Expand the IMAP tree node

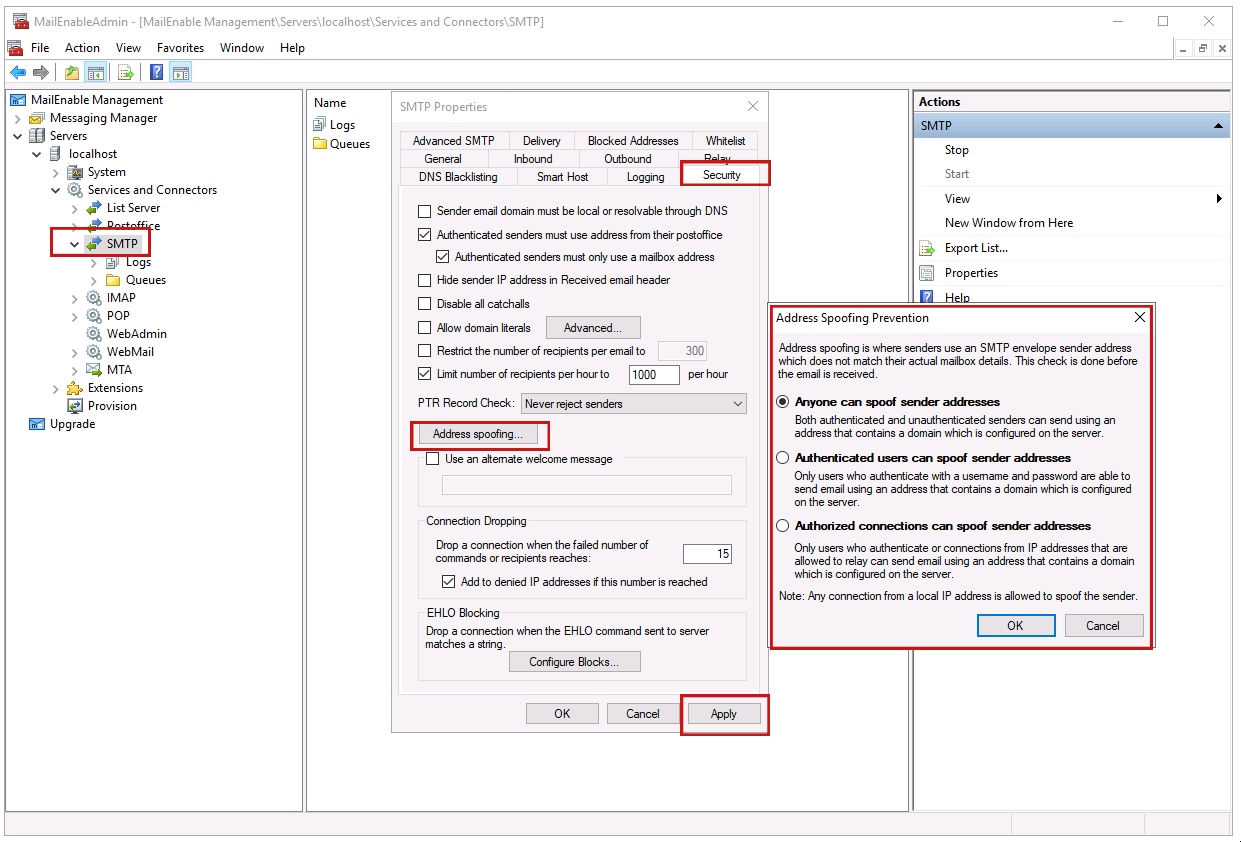pos(75,298)
